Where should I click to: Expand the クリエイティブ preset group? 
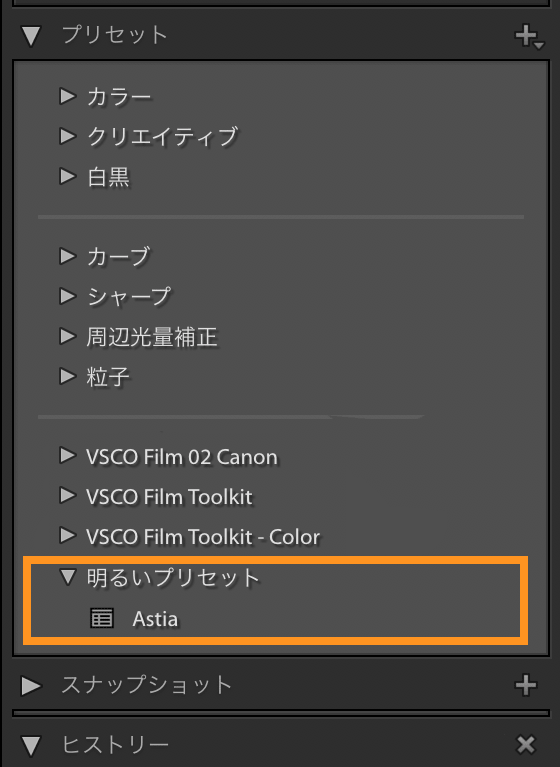[x=67, y=136]
